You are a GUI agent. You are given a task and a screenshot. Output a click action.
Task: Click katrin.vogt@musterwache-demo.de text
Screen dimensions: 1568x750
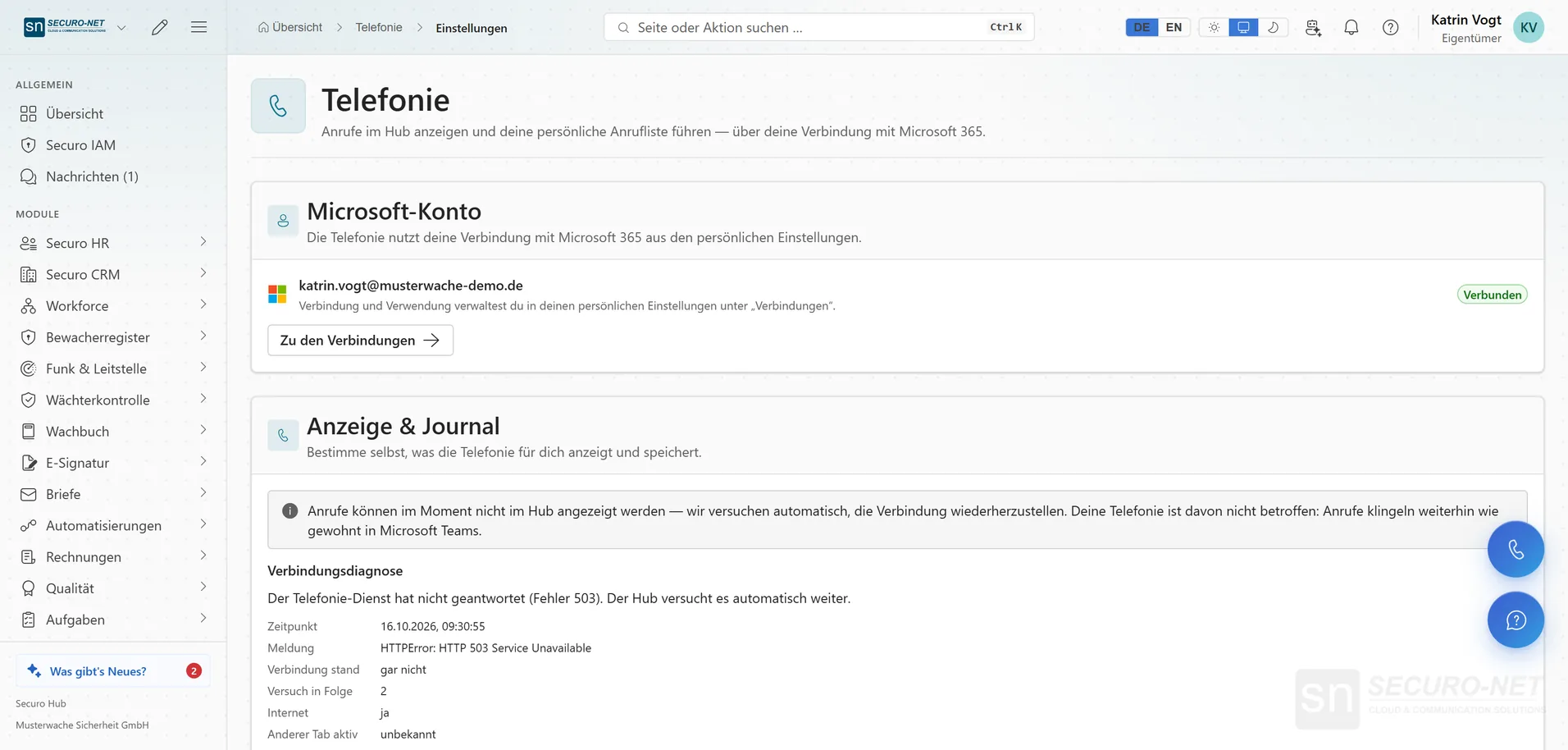point(411,286)
